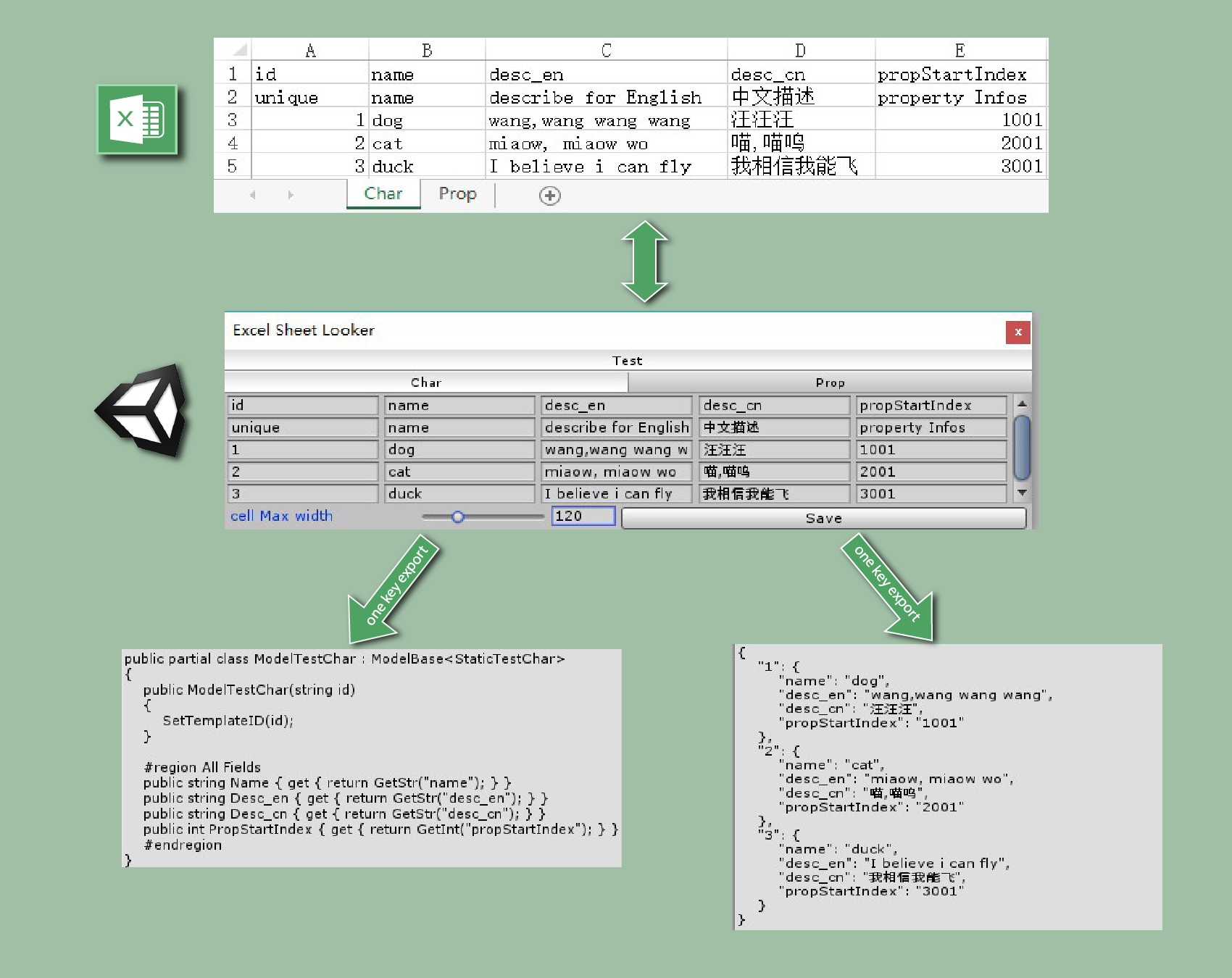Close the Excel Sheet Looker window
The height and width of the screenshot is (978, 1232).
pyautogui.click(x=1018, y=332)
